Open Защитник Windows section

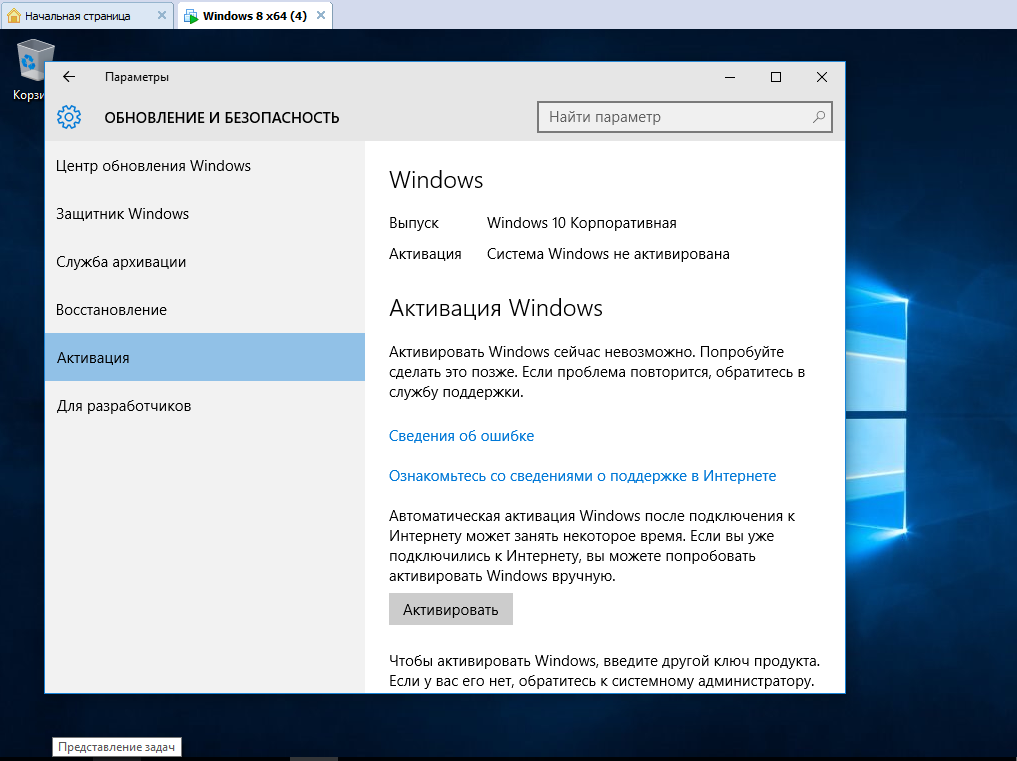pyautogui.click(x=205, y=214)
